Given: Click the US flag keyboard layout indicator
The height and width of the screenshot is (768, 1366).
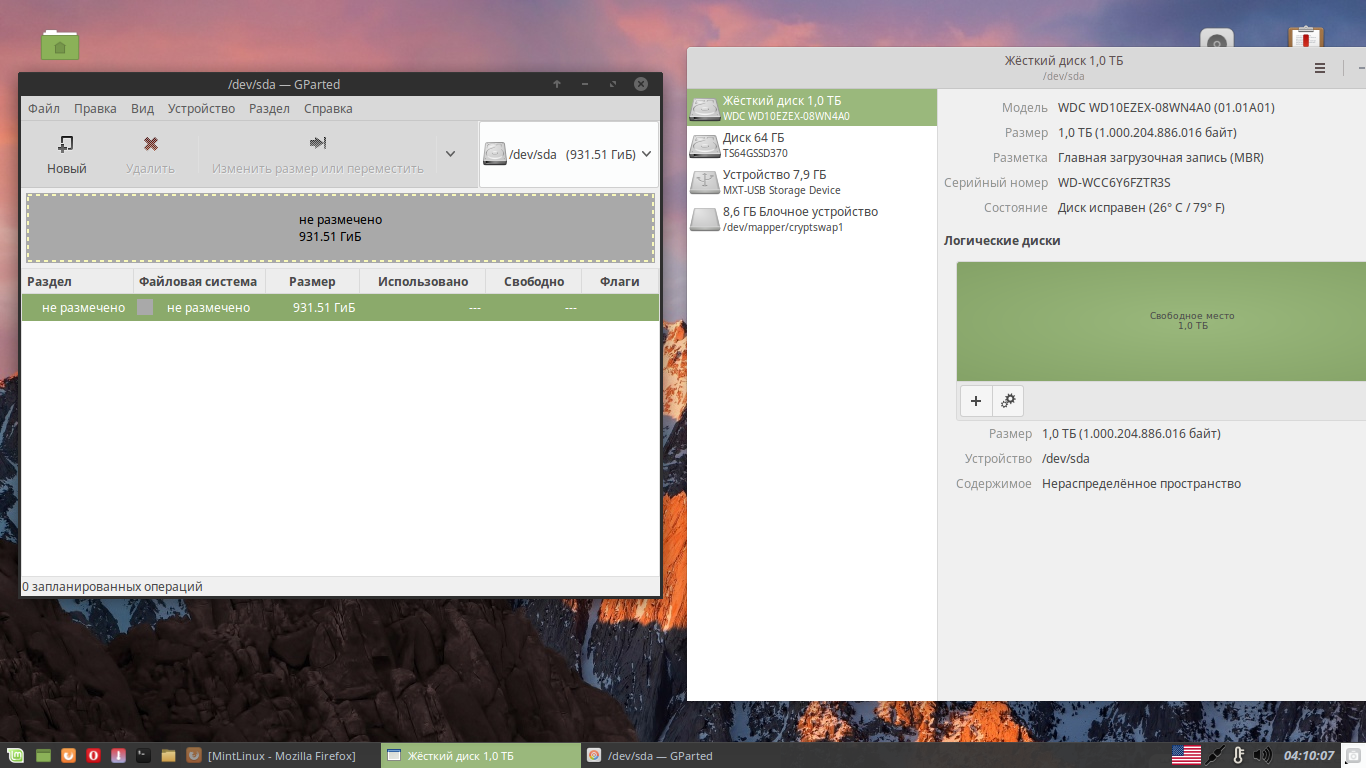Looking at the screenshot, I should pos(1186,756).
